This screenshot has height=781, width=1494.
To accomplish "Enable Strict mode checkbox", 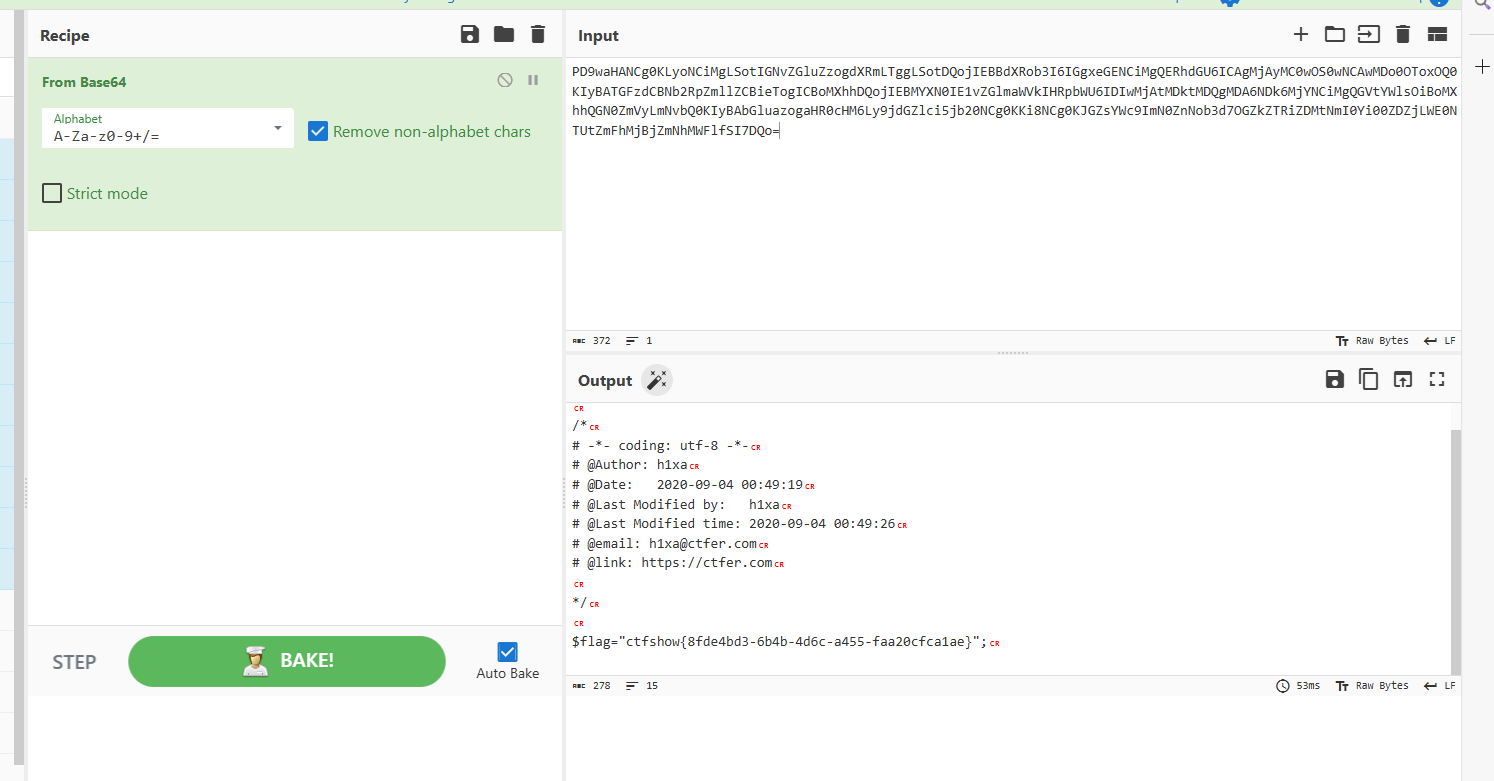I will pos(52,193).
